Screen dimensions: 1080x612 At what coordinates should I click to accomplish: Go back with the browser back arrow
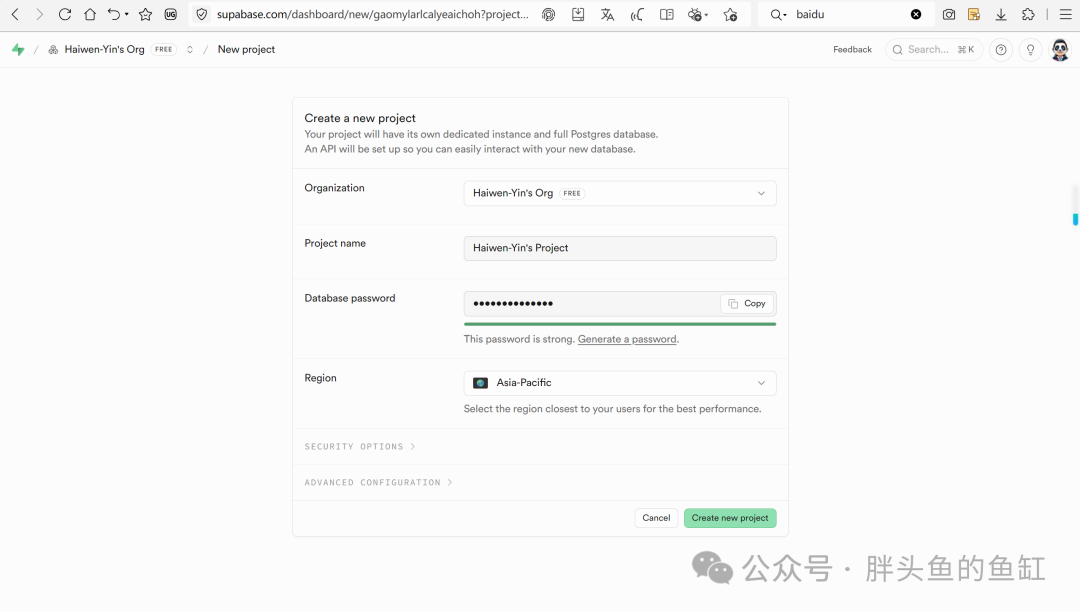point(15,14)
